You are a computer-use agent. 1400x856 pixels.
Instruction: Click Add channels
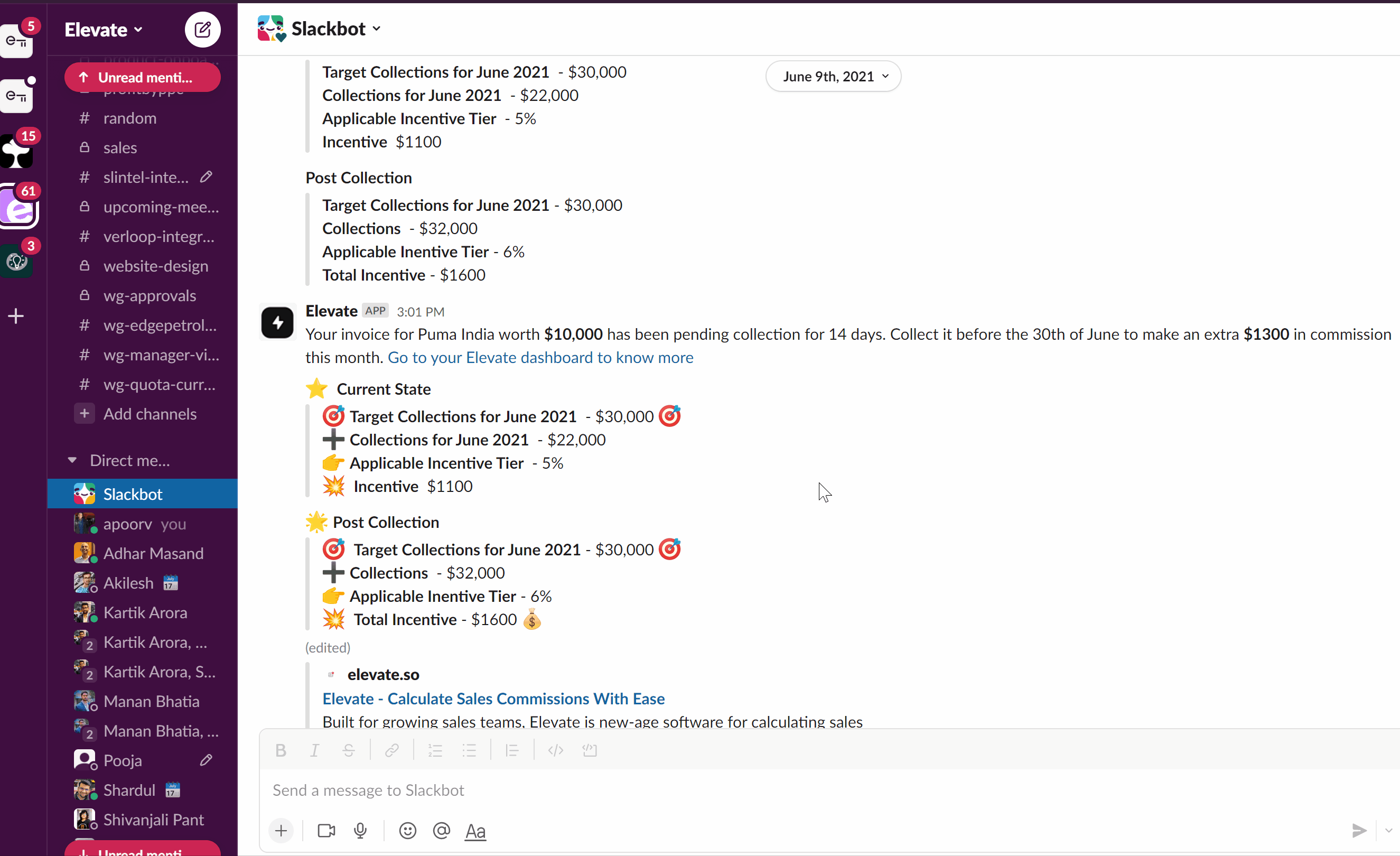point(143,414)
